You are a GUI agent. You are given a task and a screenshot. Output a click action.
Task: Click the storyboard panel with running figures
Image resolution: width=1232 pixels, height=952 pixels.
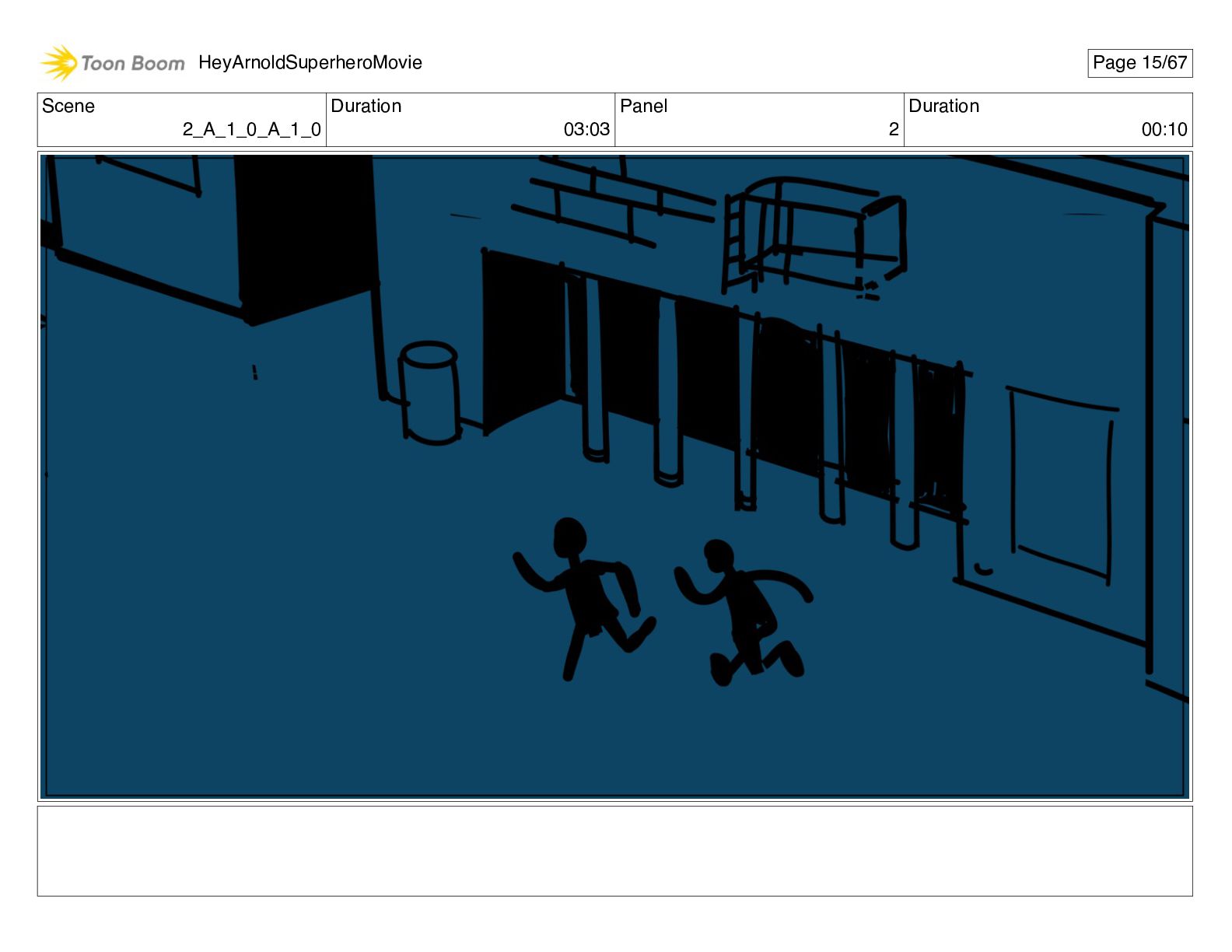pyautogui.click(x=615, y=477)
